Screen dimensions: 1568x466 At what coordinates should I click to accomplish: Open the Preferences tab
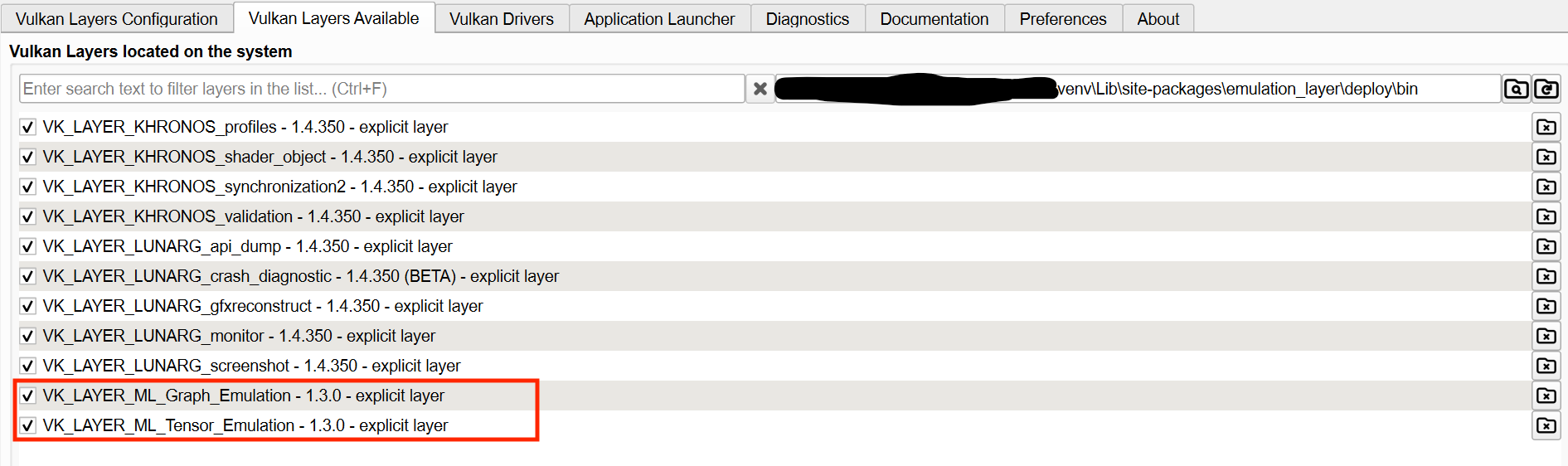(1063, 18)
